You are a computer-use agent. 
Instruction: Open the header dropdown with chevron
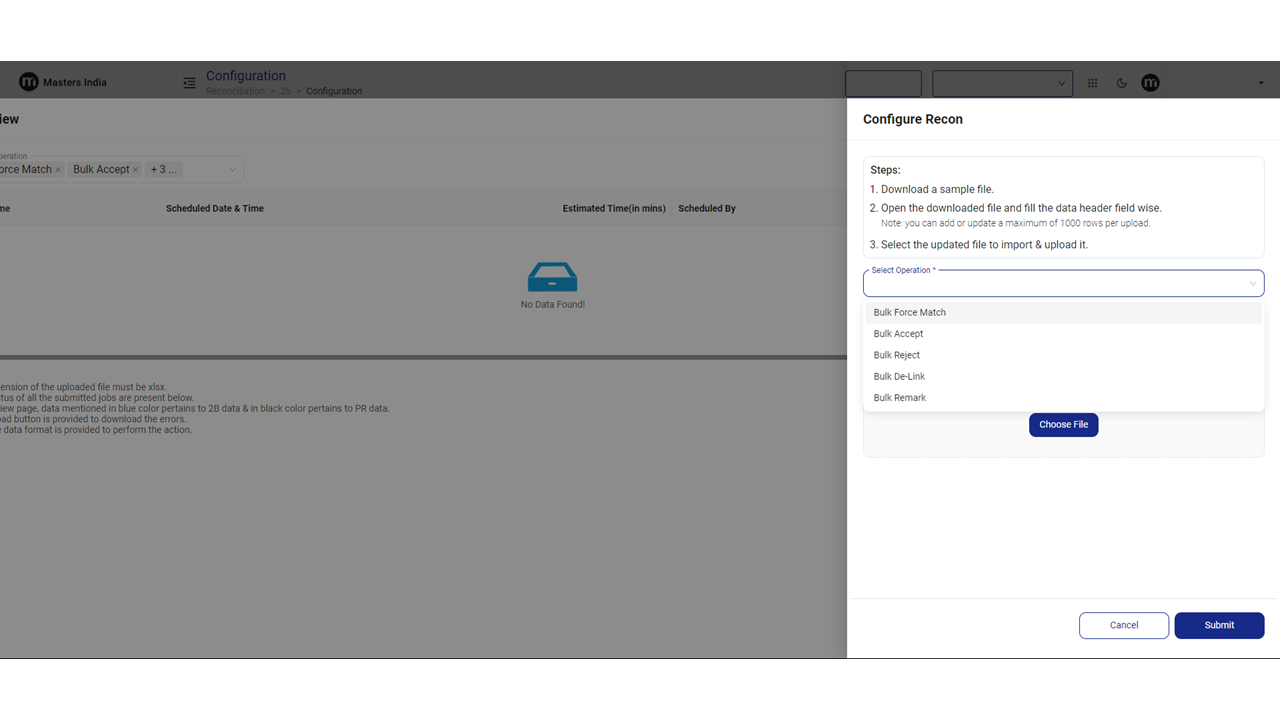[x=1061, y=84]
